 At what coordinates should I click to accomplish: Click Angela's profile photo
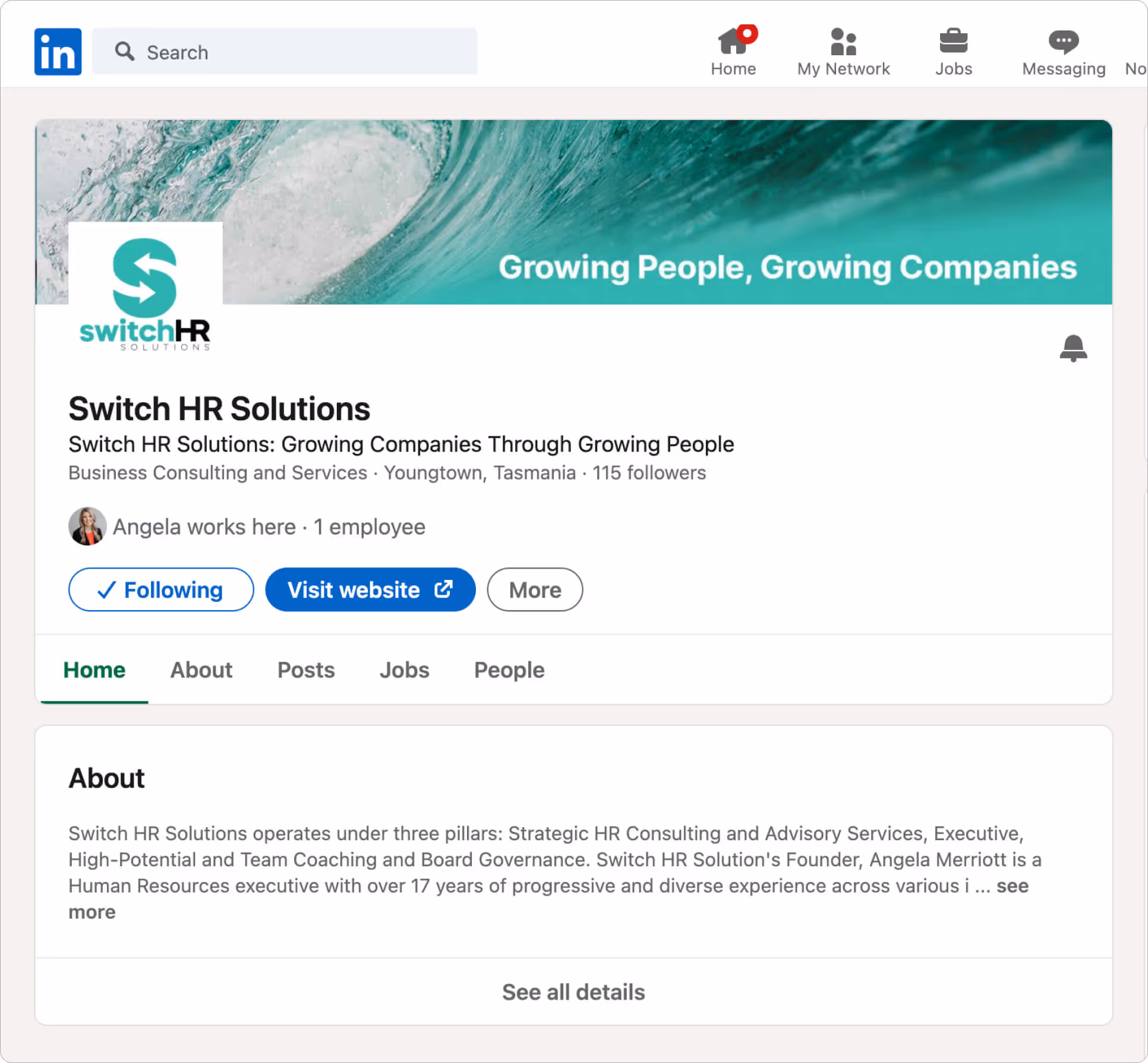tap(87, 526)
